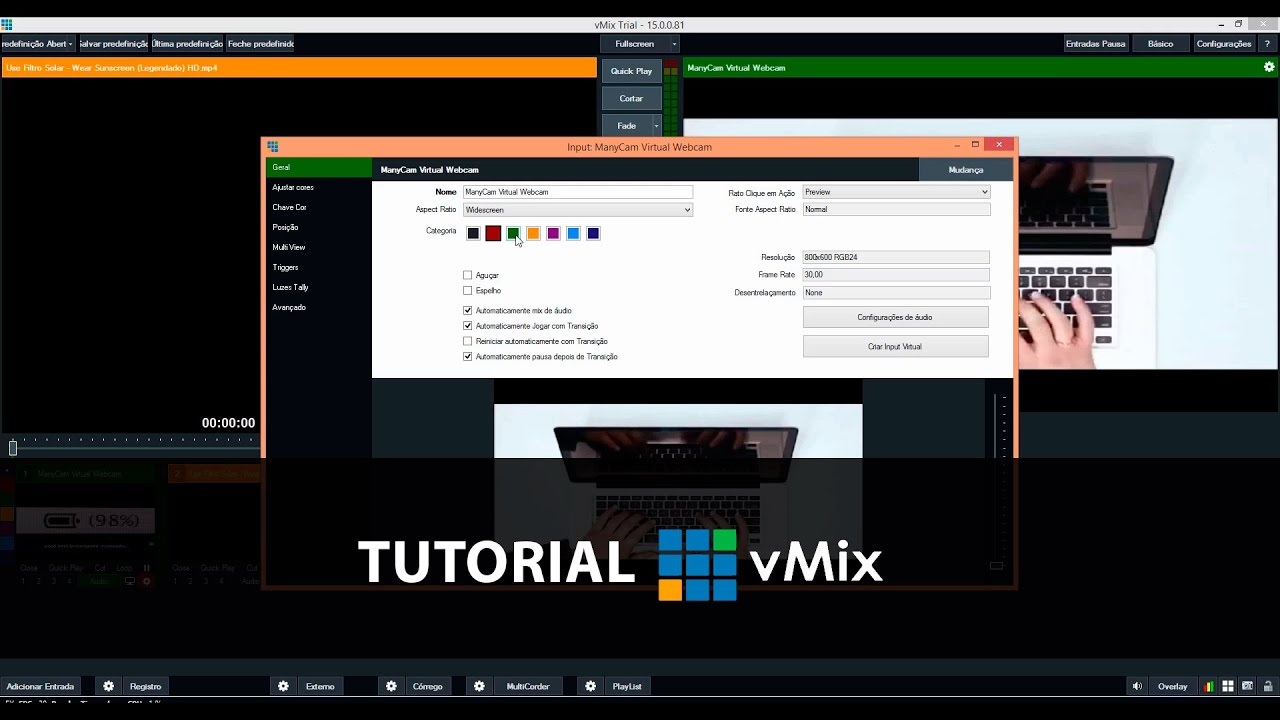Open the Desentrelaçamento None field

pos(896,293)
